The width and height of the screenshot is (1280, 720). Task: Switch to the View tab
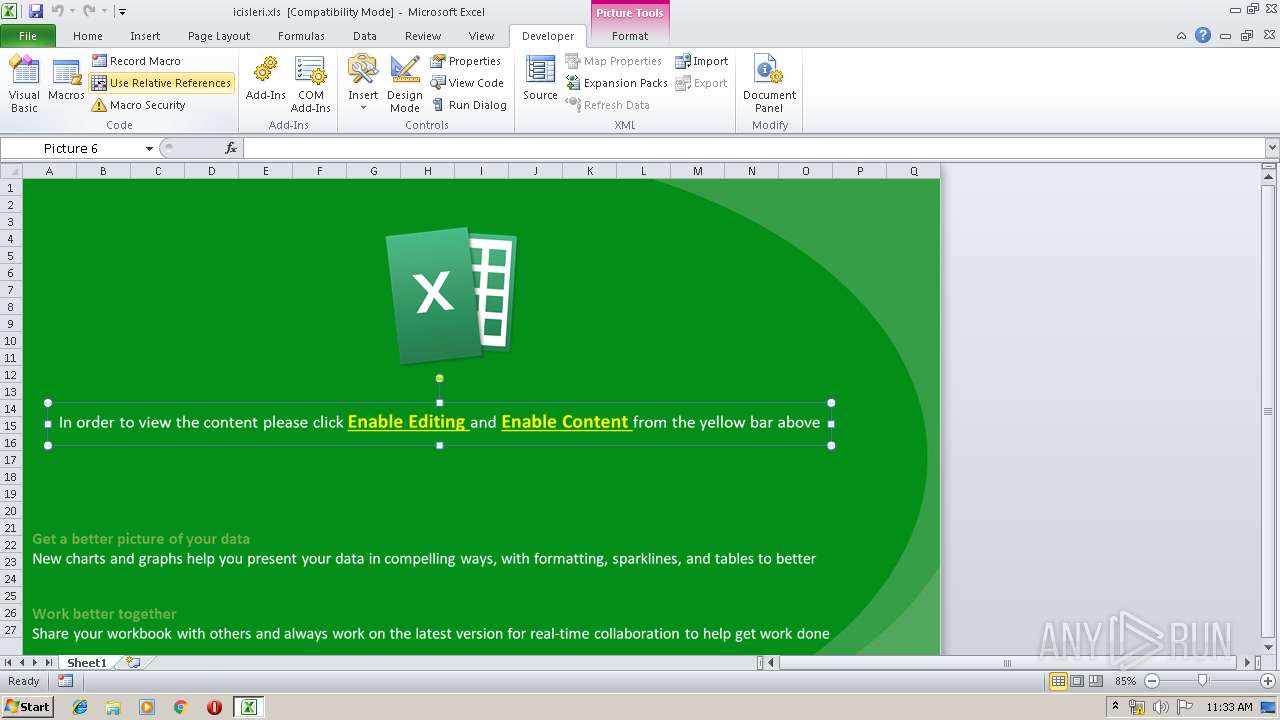(481, 36)
